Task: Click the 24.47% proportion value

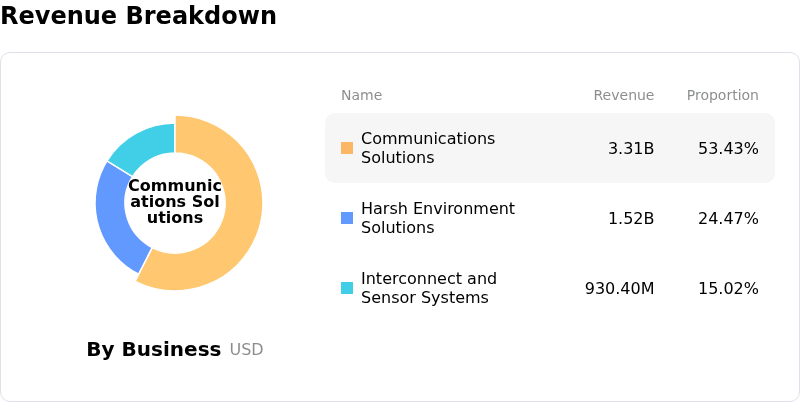Action: pyautogui.click(x=728, y=219)
